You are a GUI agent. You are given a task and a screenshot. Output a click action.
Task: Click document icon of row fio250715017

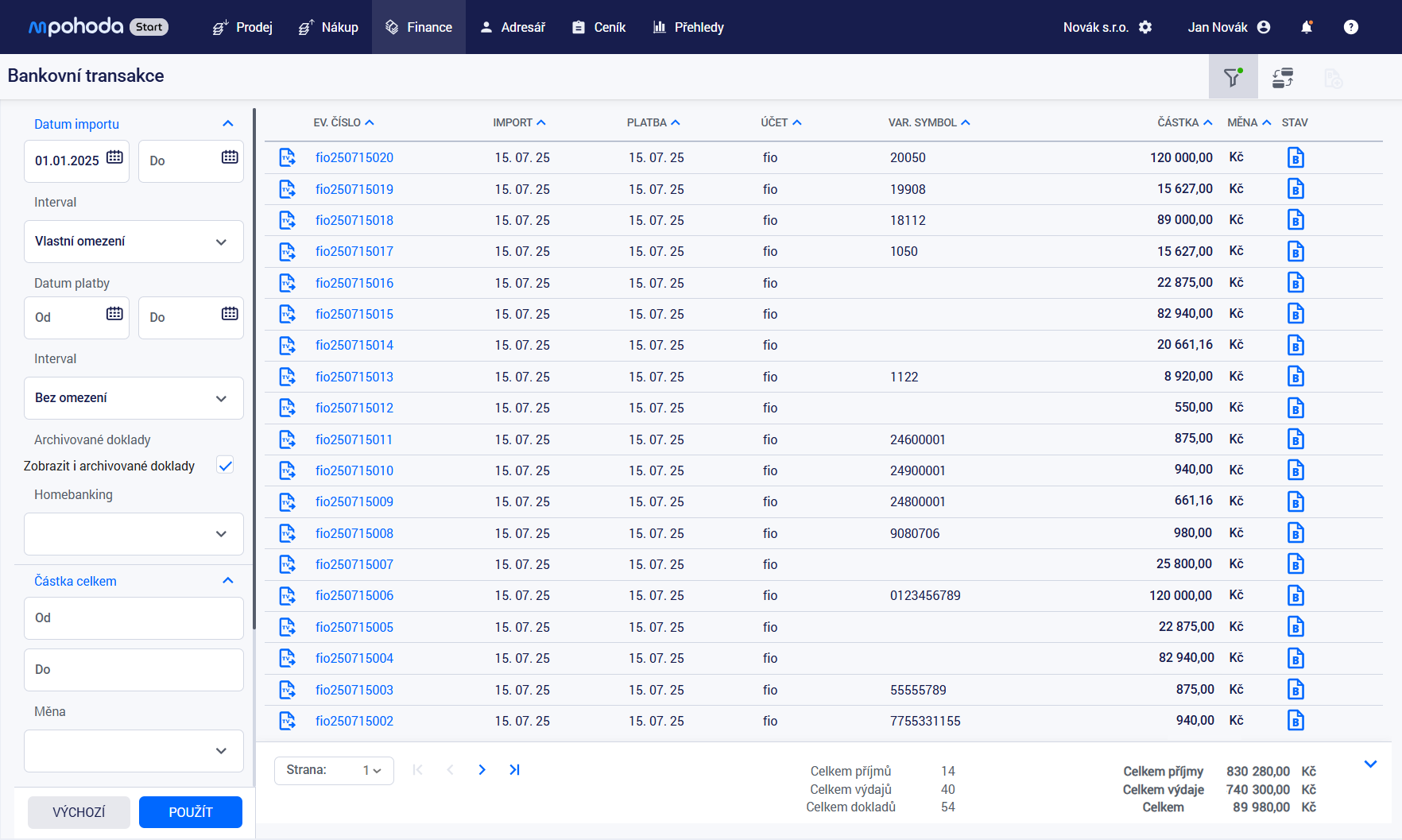pyautogui.click(x=287, y=251)
